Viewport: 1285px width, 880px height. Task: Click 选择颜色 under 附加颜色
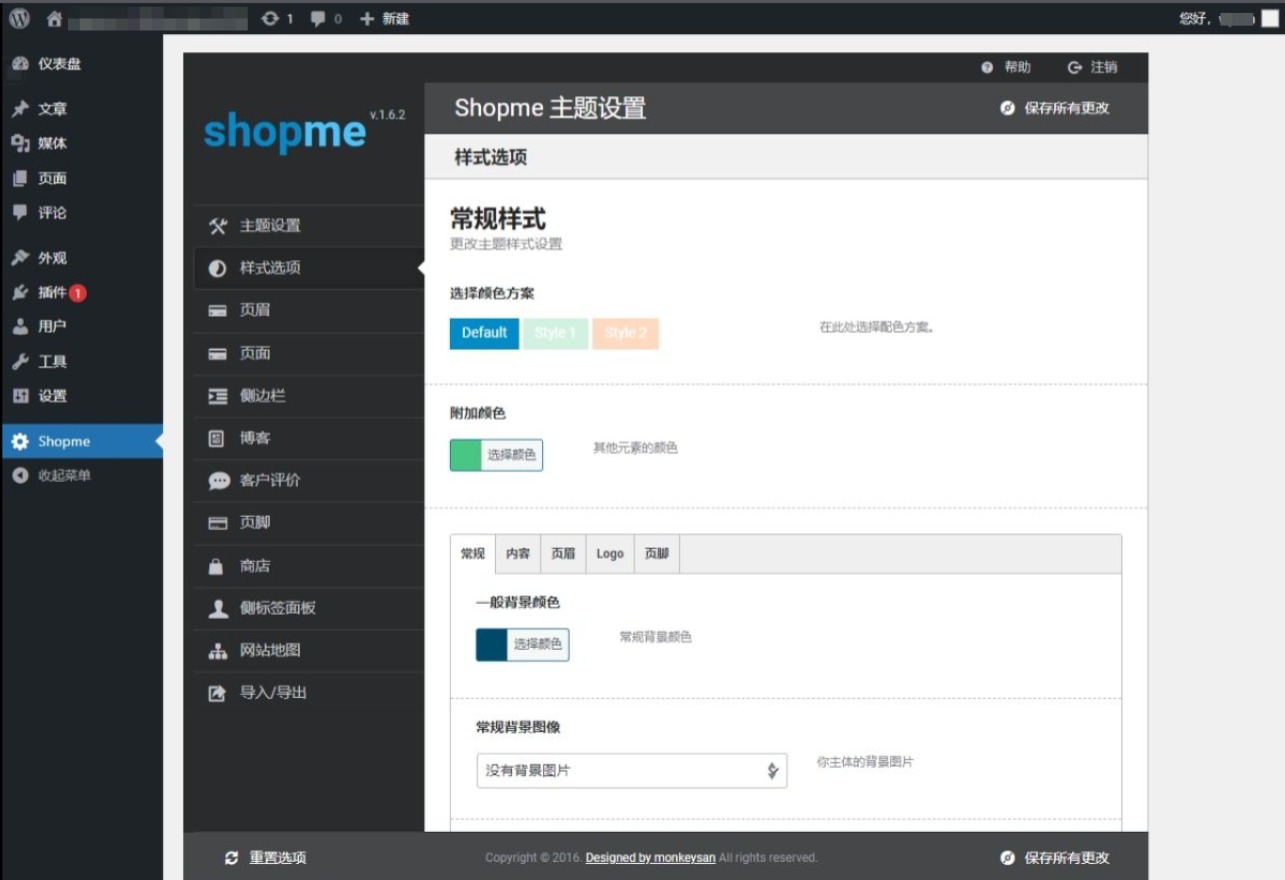click(511, 455)
